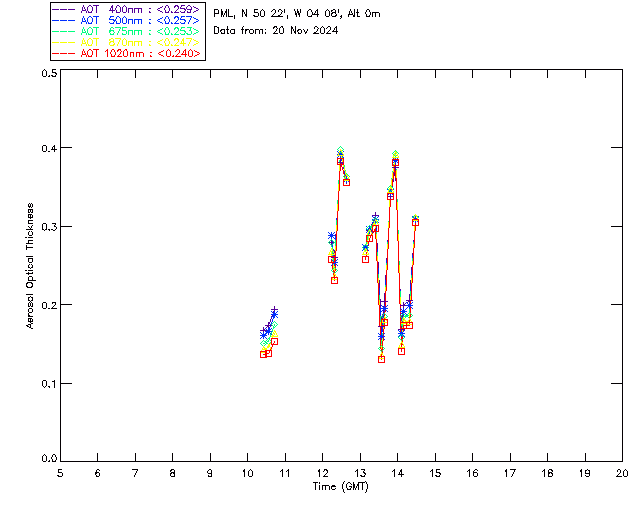Viewport: 640px width, 512px height.
Task: Click the AOT 675nm legend entry
Action: click(126, 31)
